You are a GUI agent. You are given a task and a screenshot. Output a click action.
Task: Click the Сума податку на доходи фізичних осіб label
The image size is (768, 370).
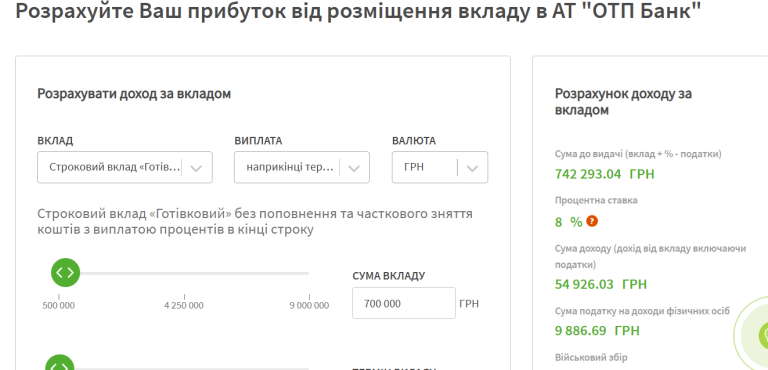point(642,311)
